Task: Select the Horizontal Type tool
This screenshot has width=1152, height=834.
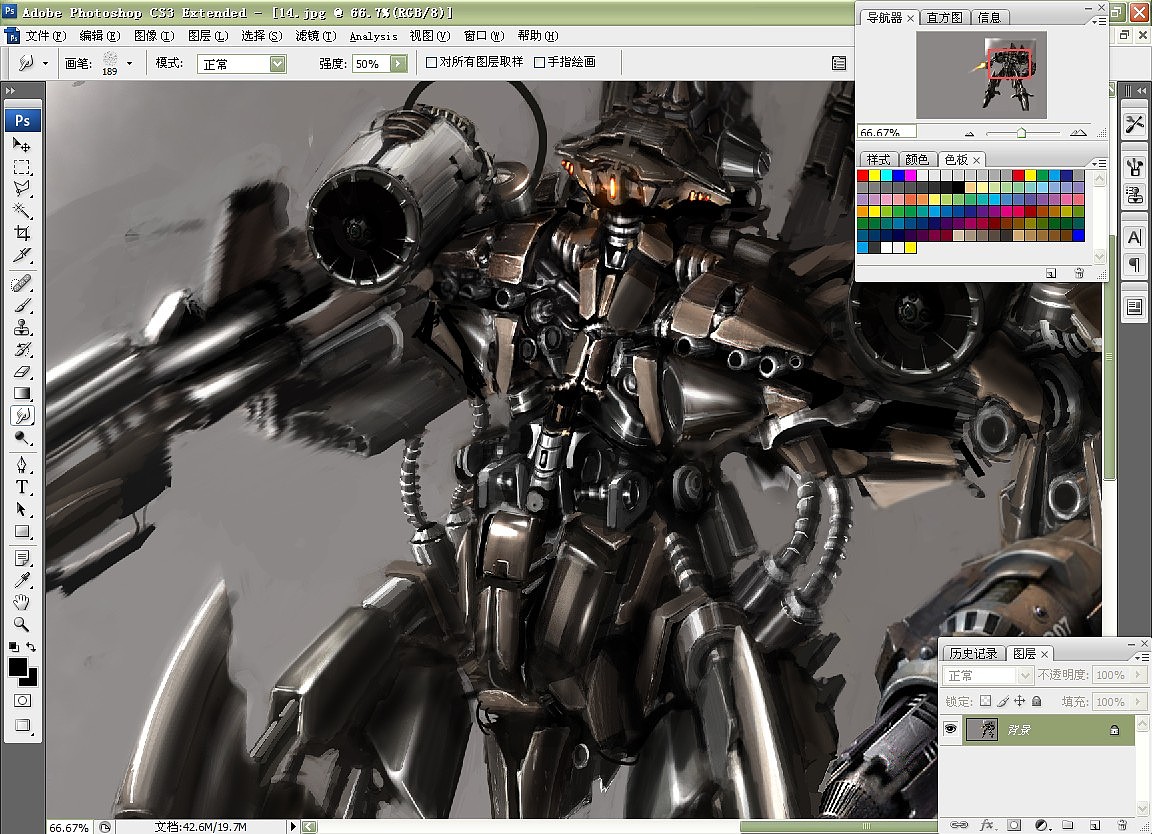Action: (21, 486)
